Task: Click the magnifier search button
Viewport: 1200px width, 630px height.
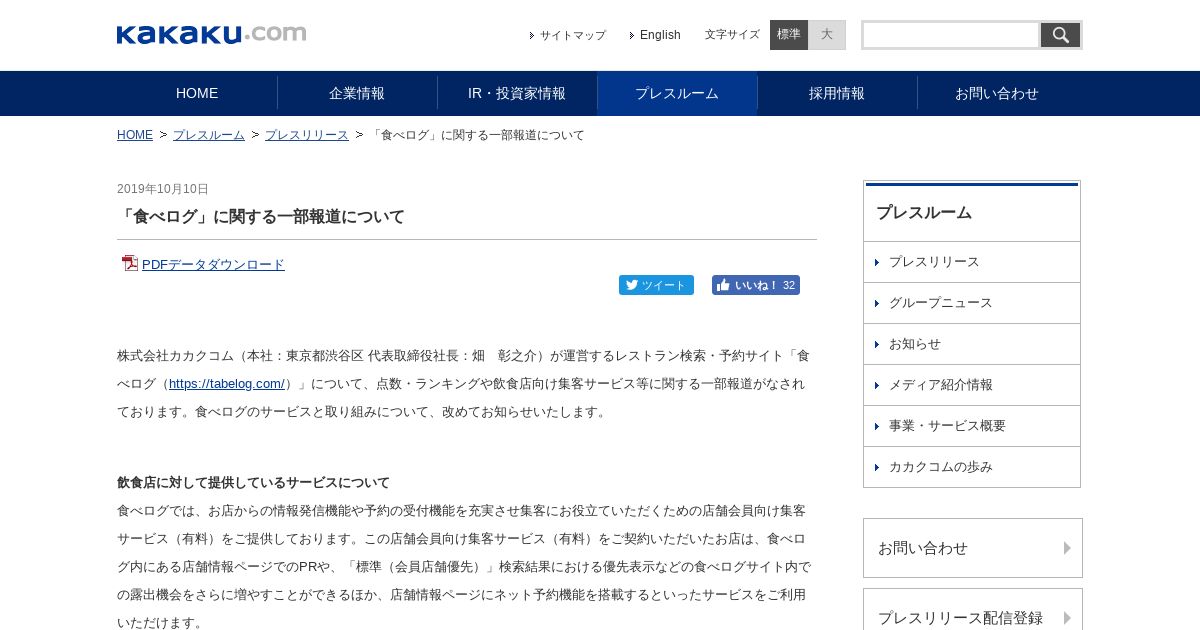Action: tap(1060, 35)
